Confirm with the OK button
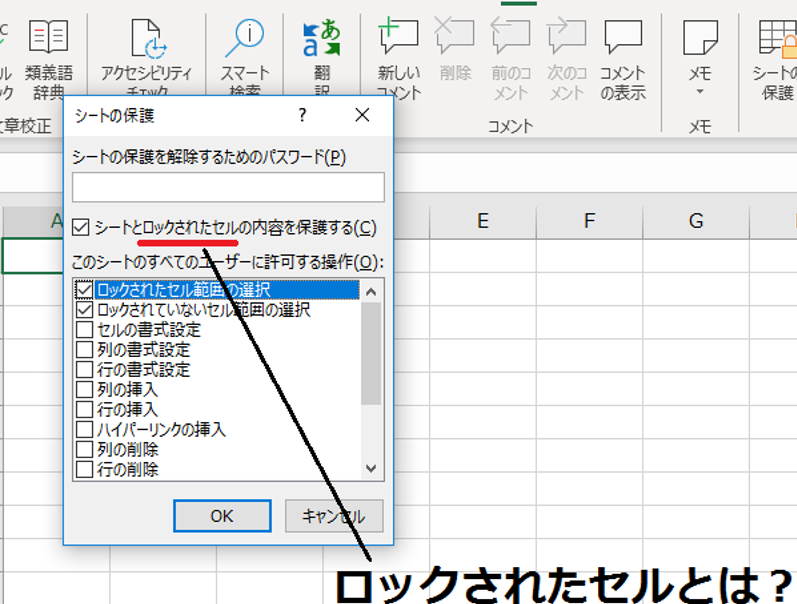The height and width of the screenshot is (604, 797). pyautogui.click(x=222, y=516)
